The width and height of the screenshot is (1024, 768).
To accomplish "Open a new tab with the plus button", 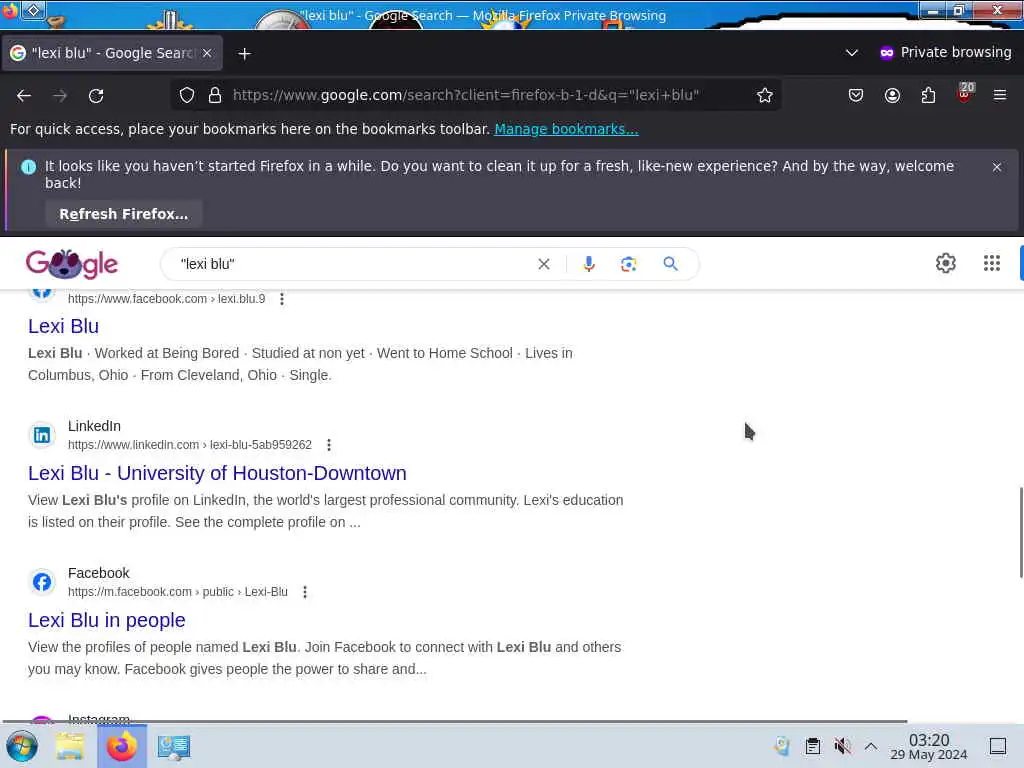I will (244, 54).
